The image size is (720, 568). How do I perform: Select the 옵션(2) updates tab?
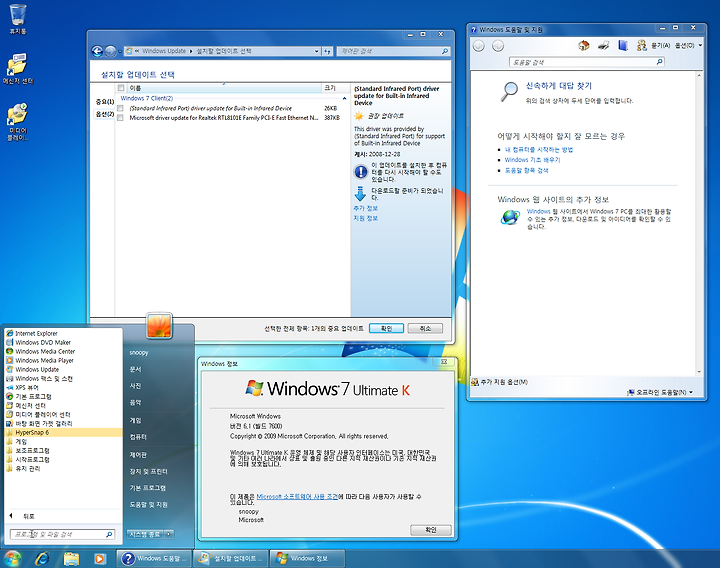(105, 114)
